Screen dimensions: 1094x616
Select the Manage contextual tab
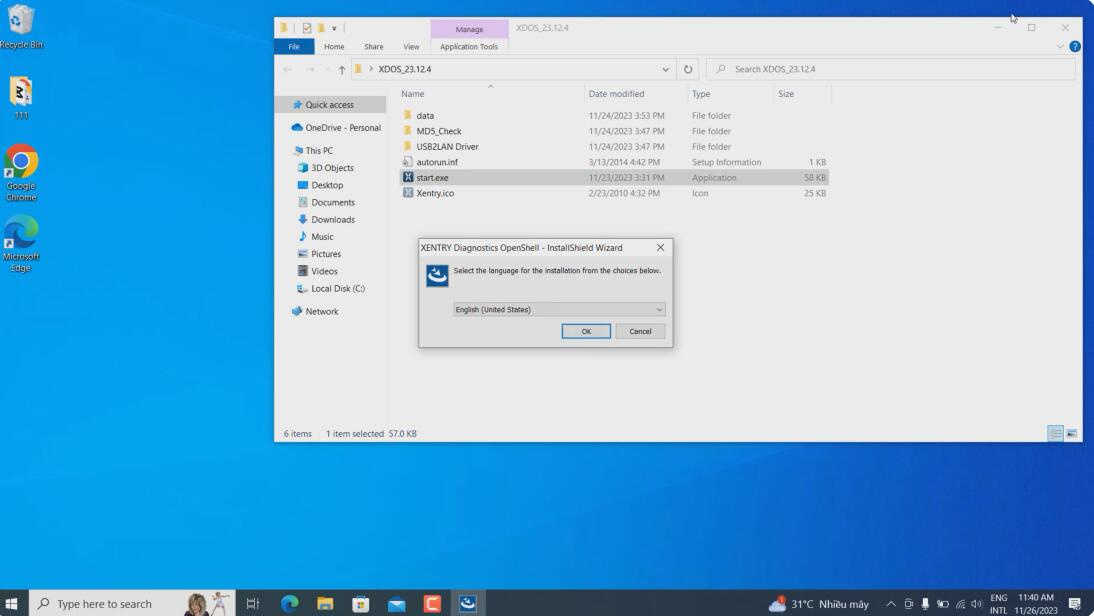469,29
